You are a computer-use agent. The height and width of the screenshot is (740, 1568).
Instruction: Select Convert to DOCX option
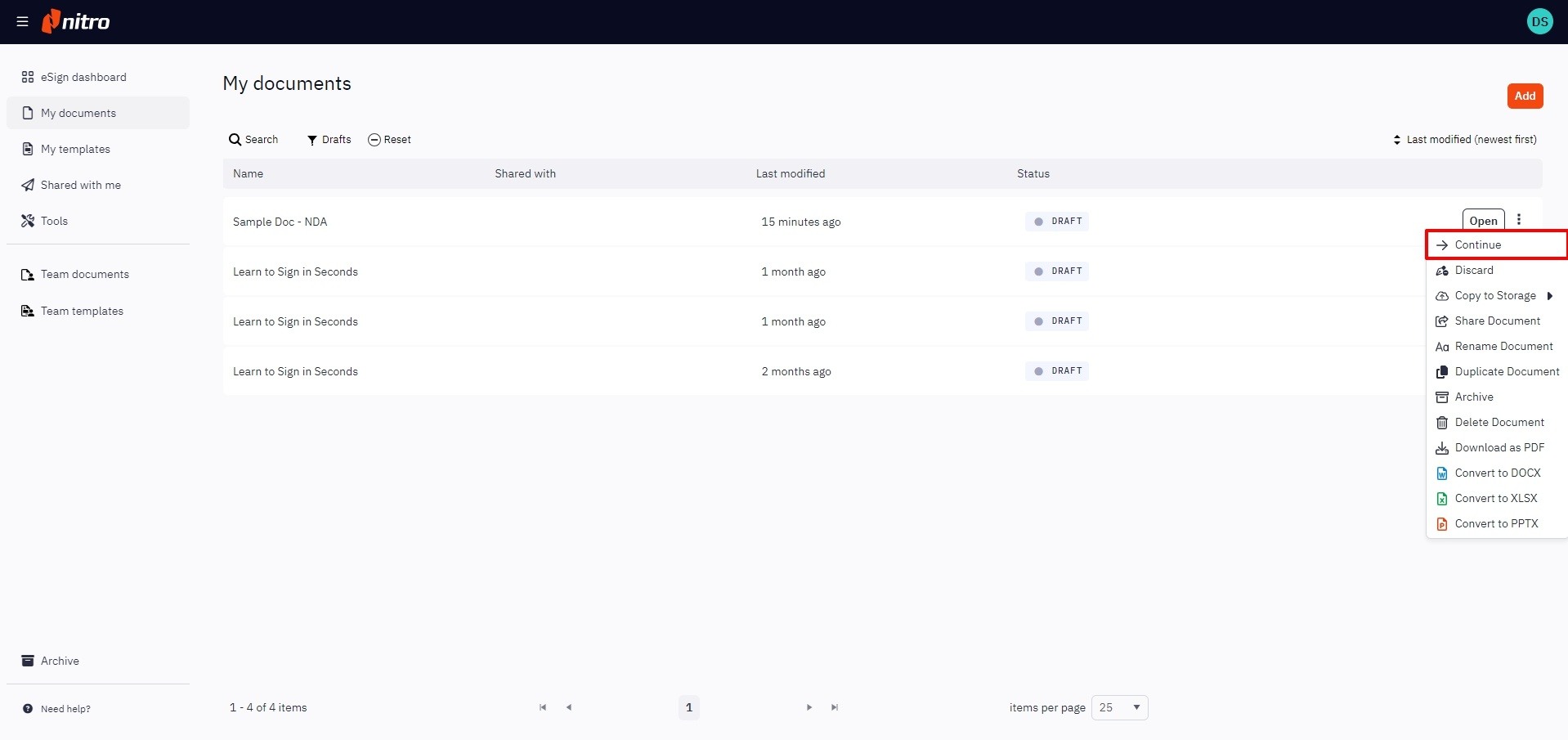coord(1497,473)
